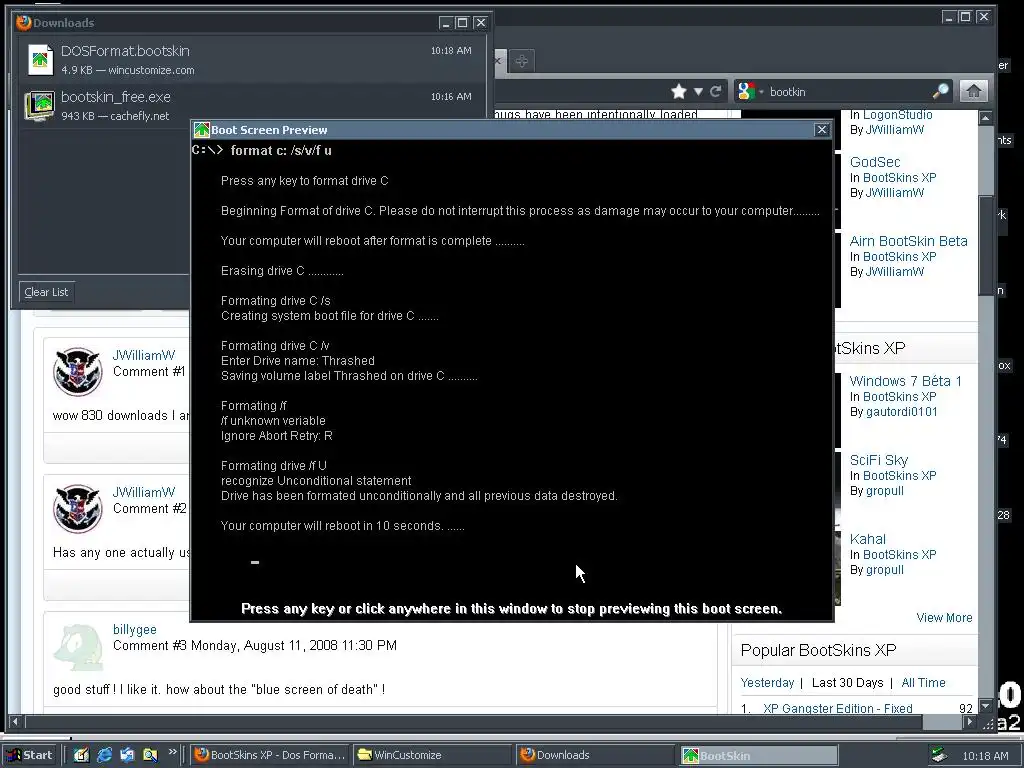Visit author gautordi0101 profile link

[x=901, y=411]
